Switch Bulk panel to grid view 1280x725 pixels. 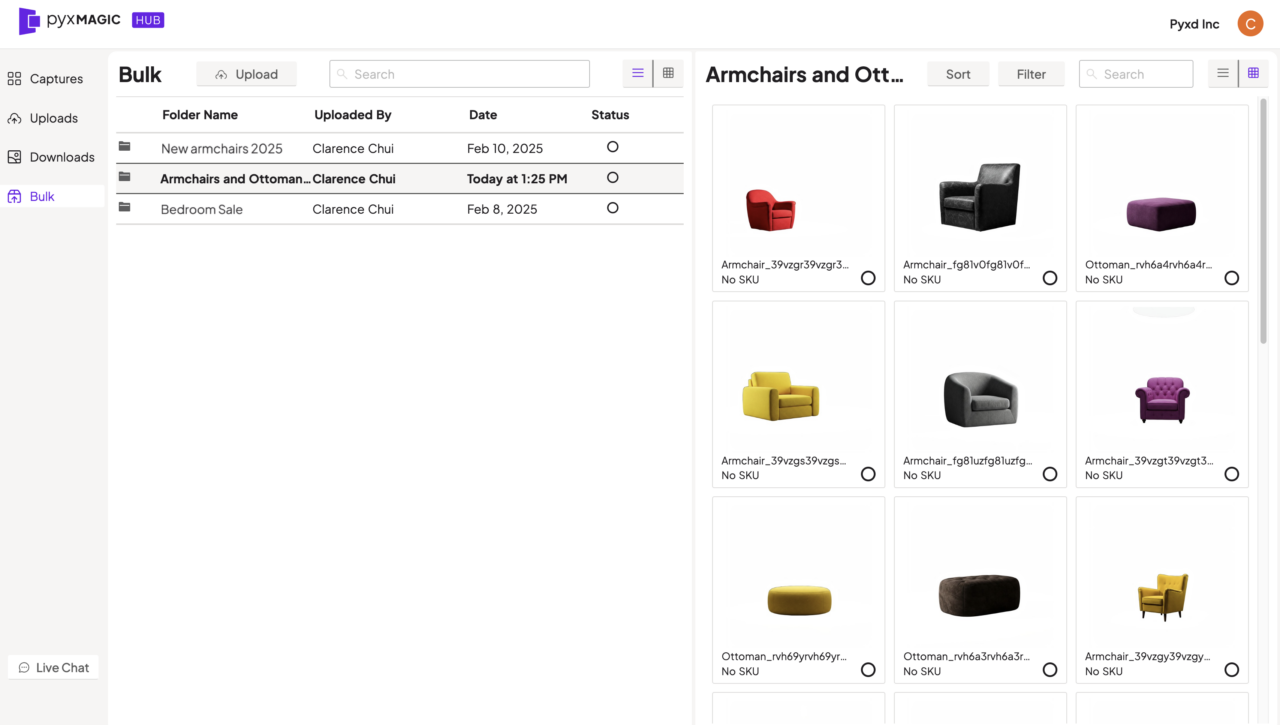(668, 74)
